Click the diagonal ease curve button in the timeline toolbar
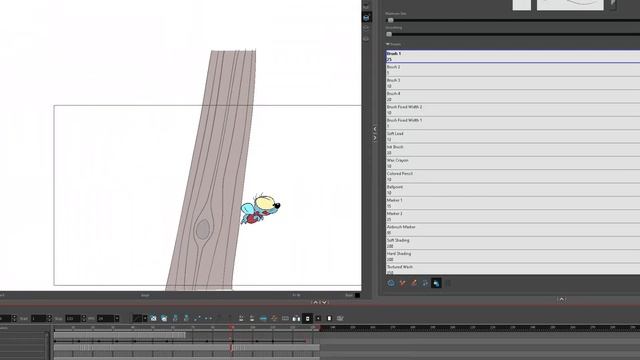The image size is (640, 360). tap(137, 318)
